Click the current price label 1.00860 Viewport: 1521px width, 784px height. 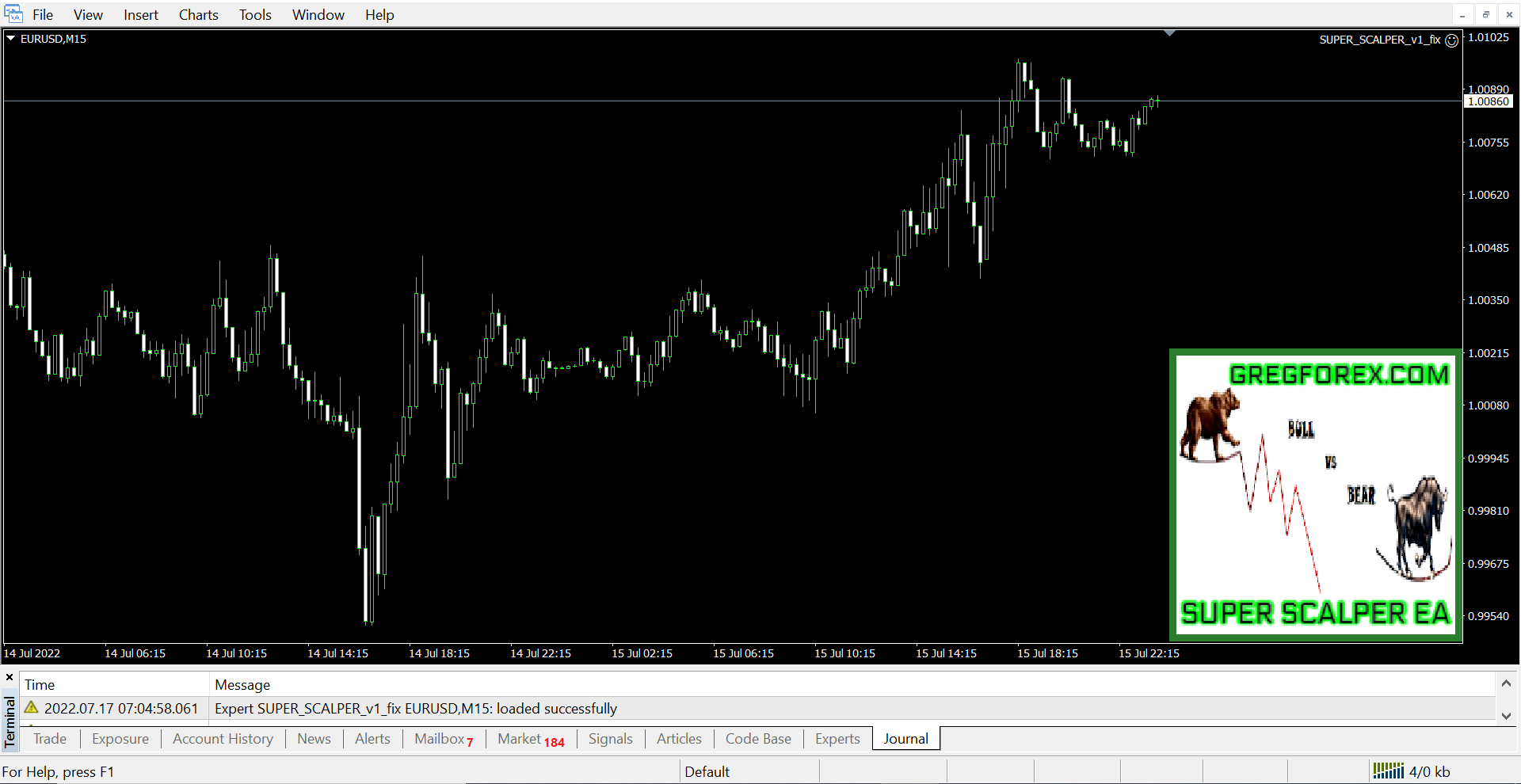click(1489, 101)
